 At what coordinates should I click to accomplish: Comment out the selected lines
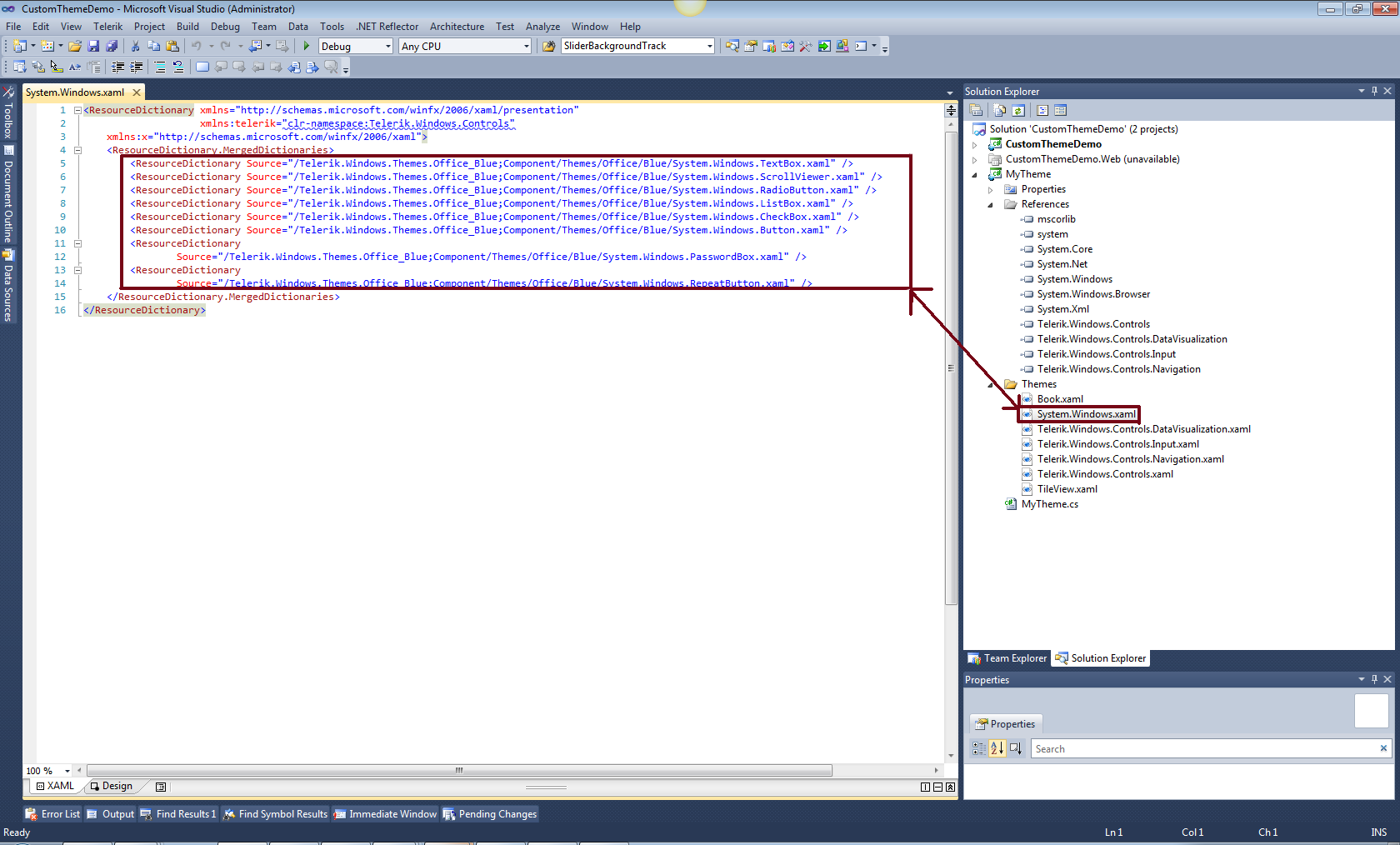160,67
